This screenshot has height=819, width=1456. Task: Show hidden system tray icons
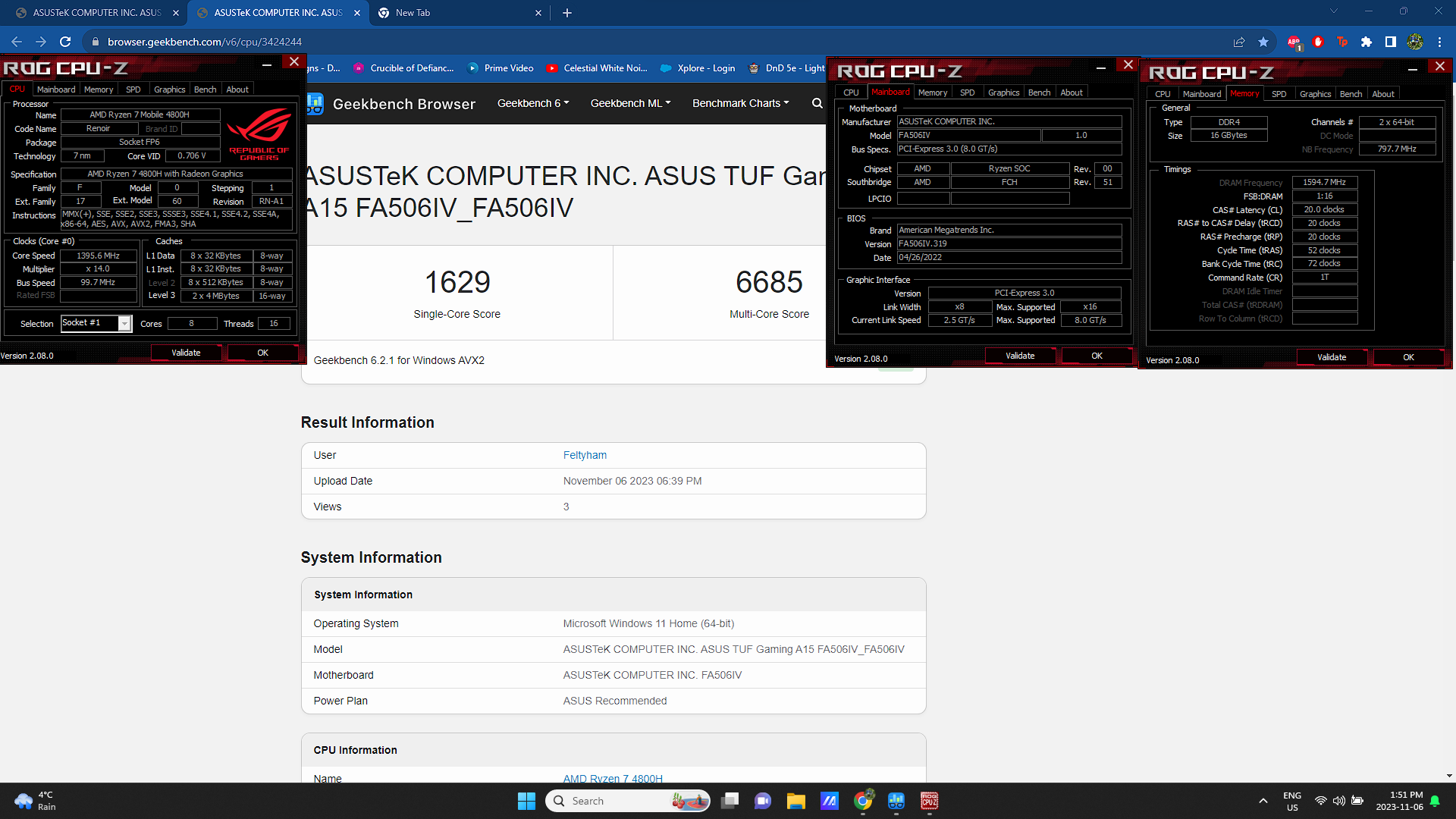pos(1263,801)
